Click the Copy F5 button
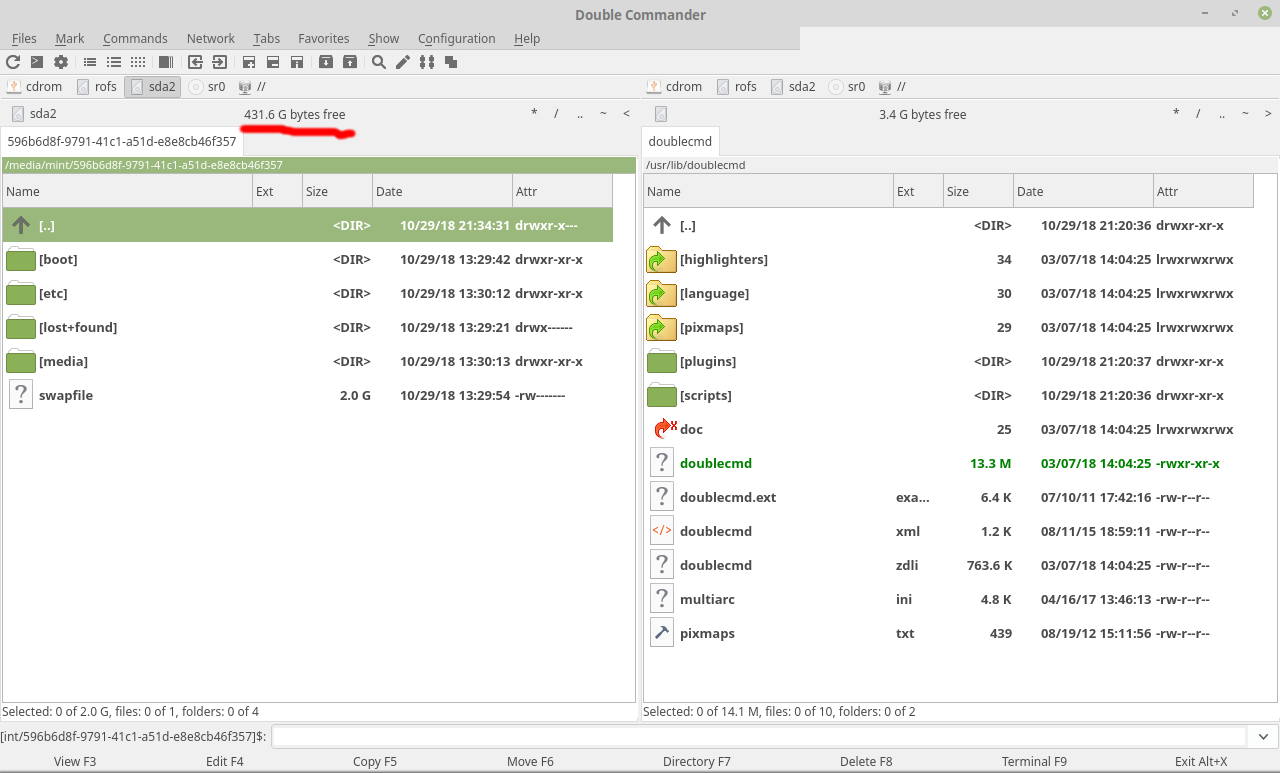The width and height of the screenshot is (1280, 773). point(375,761)
